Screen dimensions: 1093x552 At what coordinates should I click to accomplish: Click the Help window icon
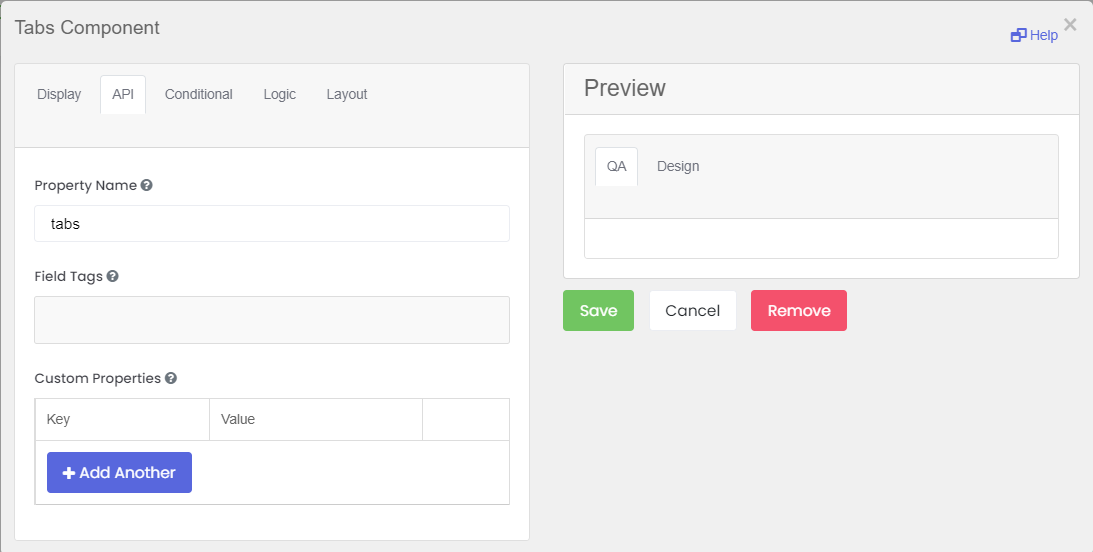[1018, 35]
